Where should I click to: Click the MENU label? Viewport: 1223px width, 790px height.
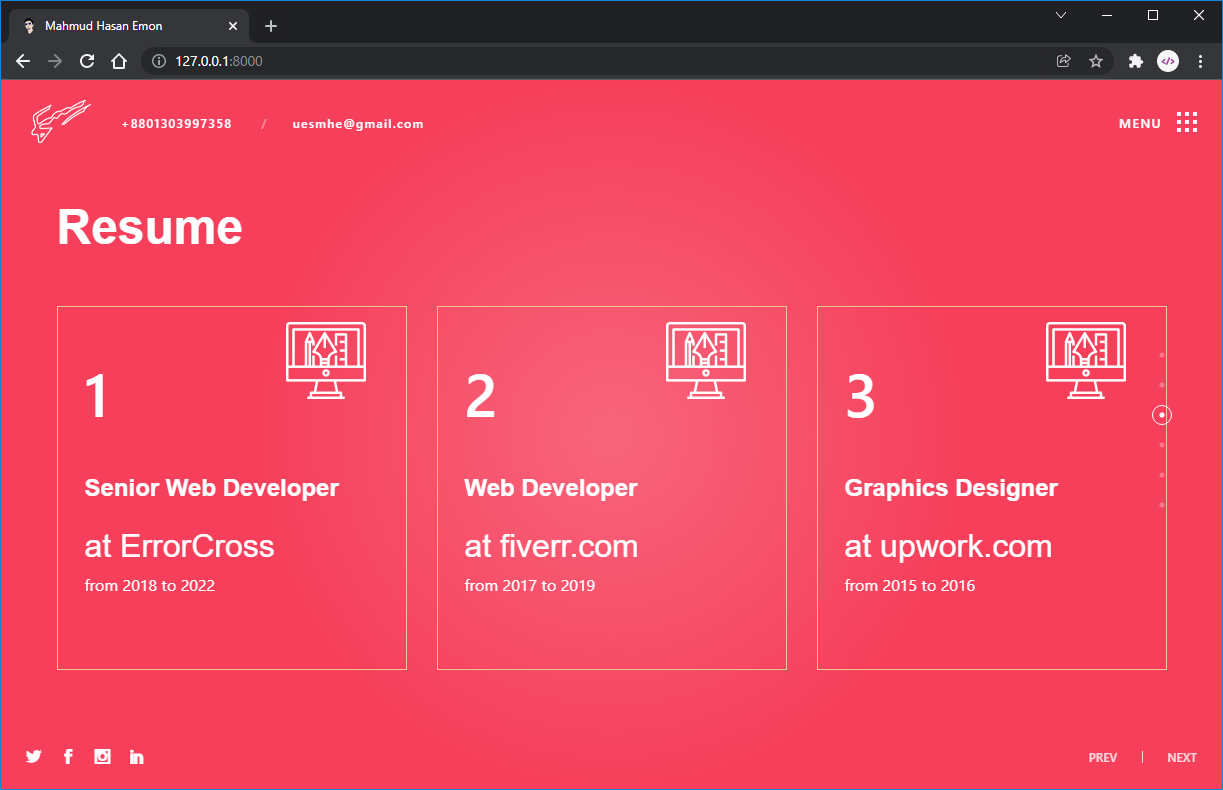(x=1140, y=124)
